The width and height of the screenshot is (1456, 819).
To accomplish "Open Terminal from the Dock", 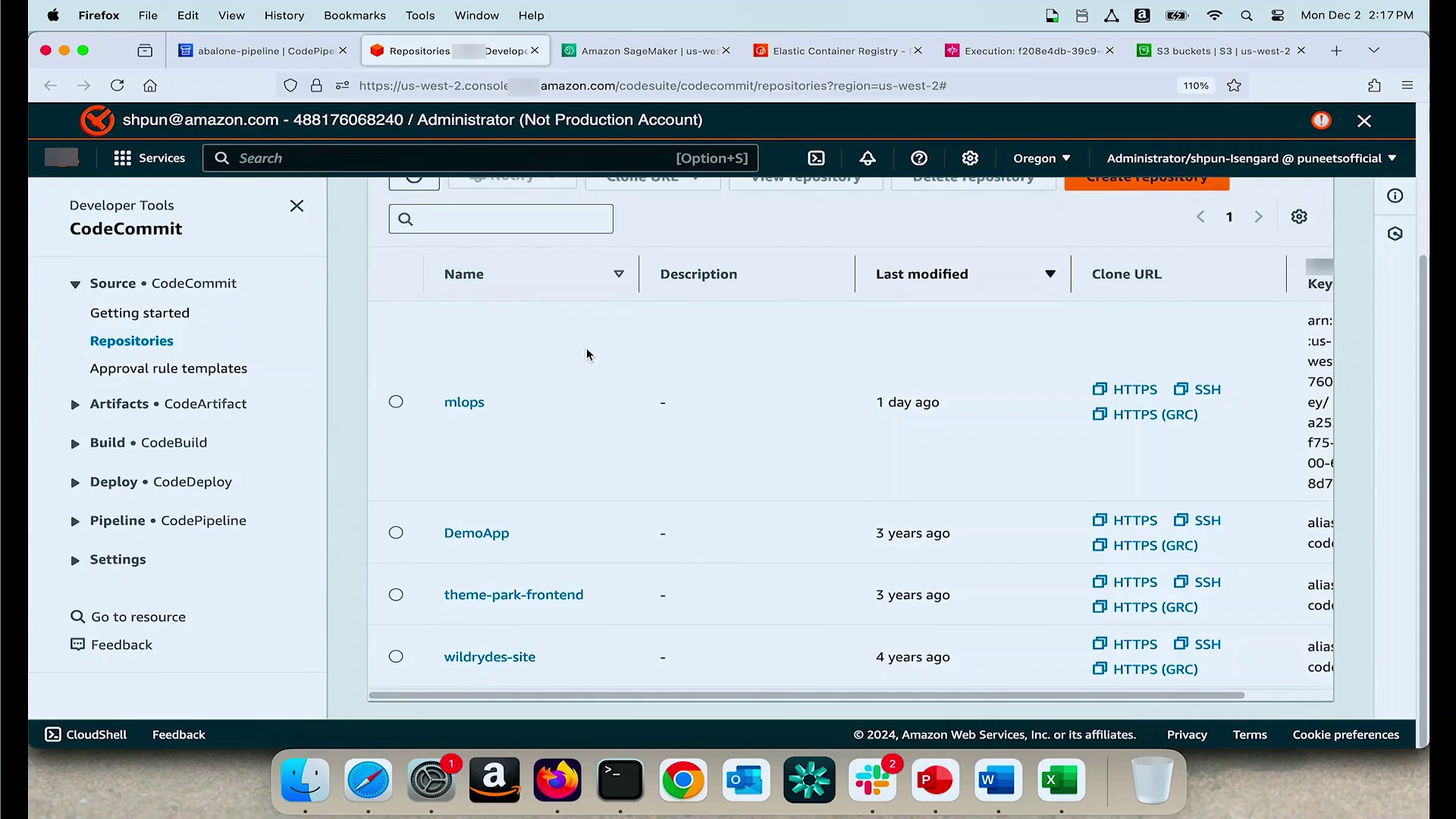I will coord(620,780).
